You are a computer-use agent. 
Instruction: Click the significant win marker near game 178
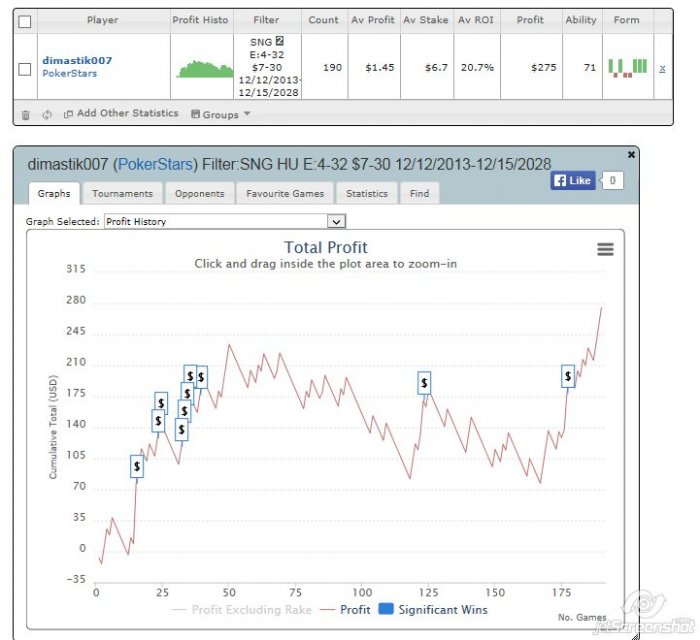(x=568, y=377)
